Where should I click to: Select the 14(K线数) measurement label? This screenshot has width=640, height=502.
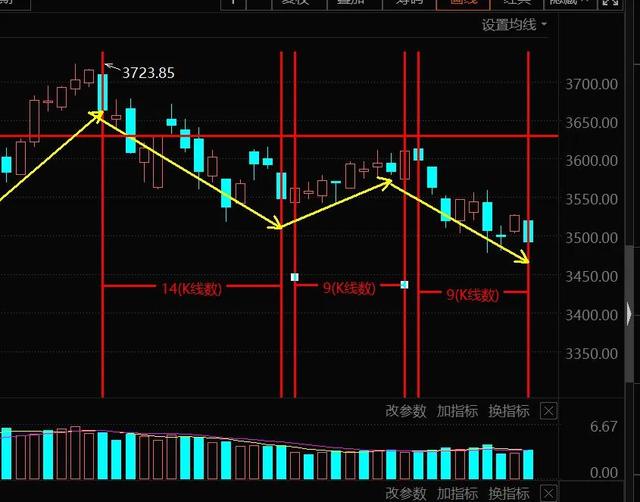point(191,289)
